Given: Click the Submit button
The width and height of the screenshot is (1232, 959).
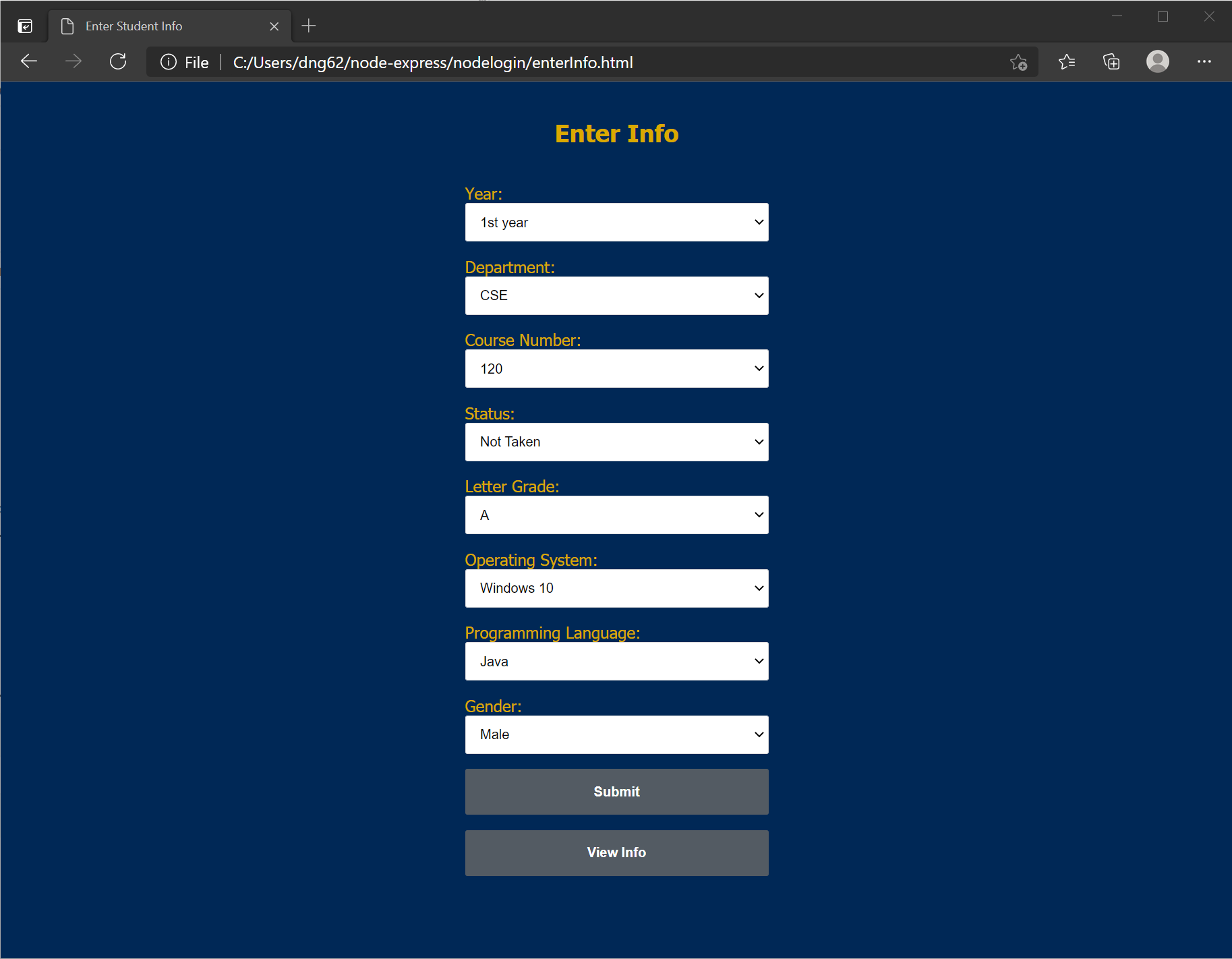Looking at the screenshot, I should pos(616,791).
